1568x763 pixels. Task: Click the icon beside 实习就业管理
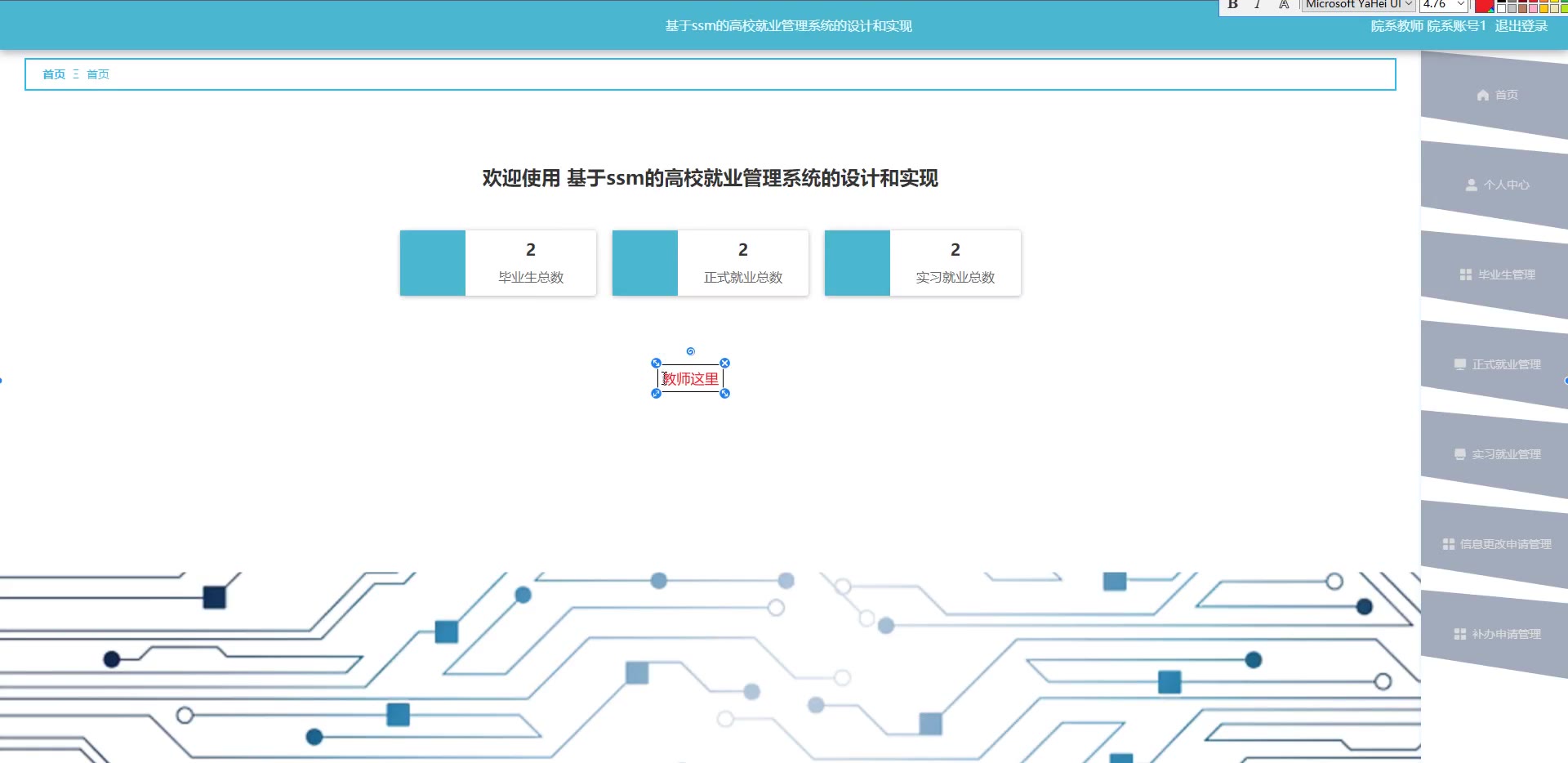(1460, 454)
